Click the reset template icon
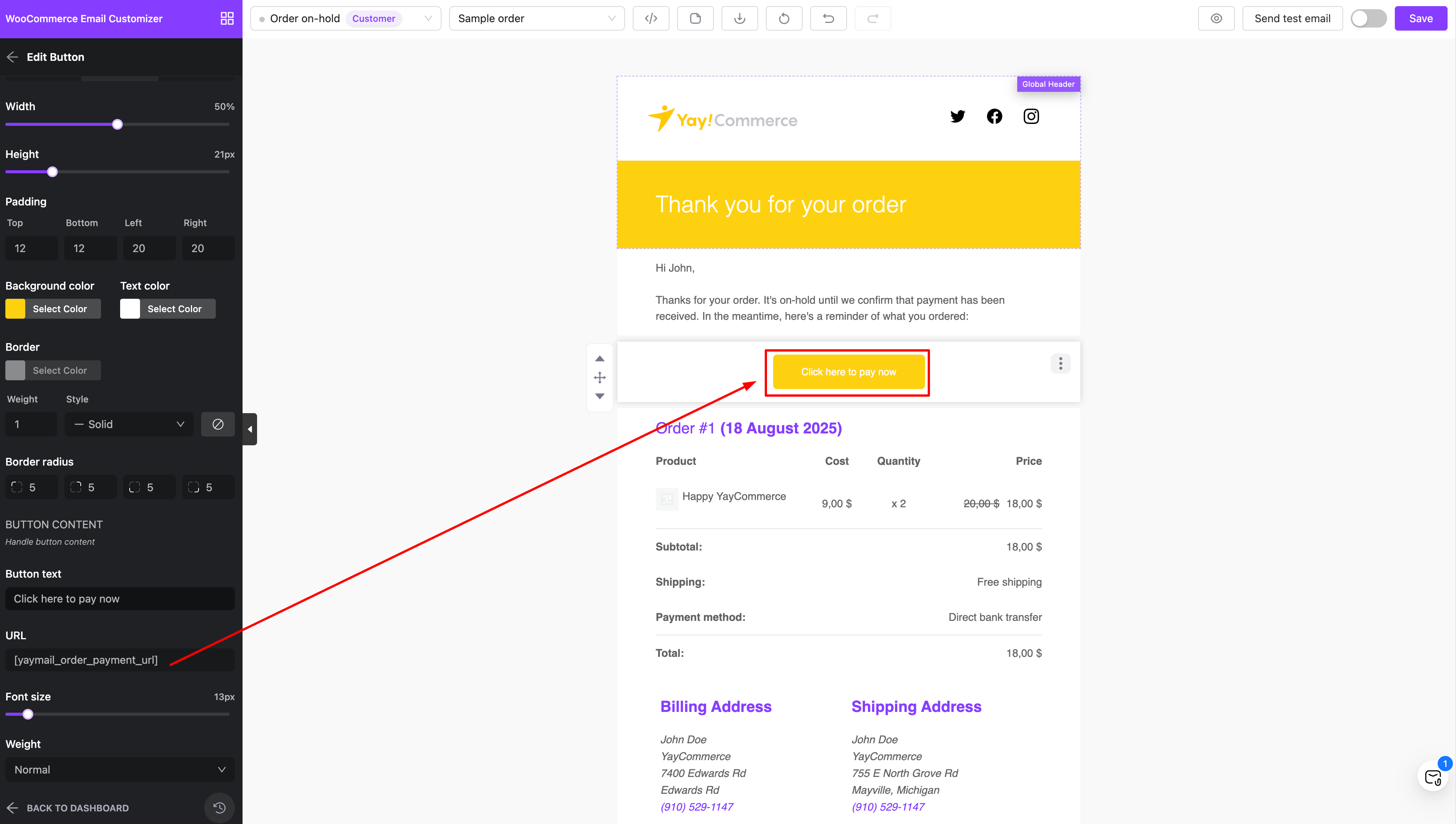Screen dimensions: 1456x824 [x=784, y=19]
